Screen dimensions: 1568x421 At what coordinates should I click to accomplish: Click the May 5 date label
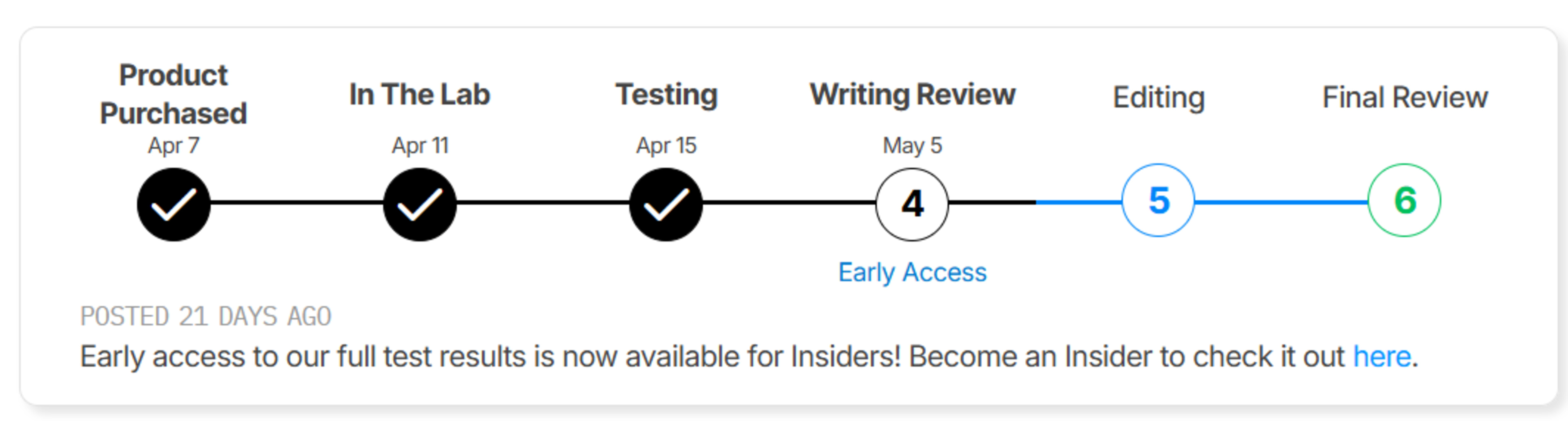click(x=912, y=145)
